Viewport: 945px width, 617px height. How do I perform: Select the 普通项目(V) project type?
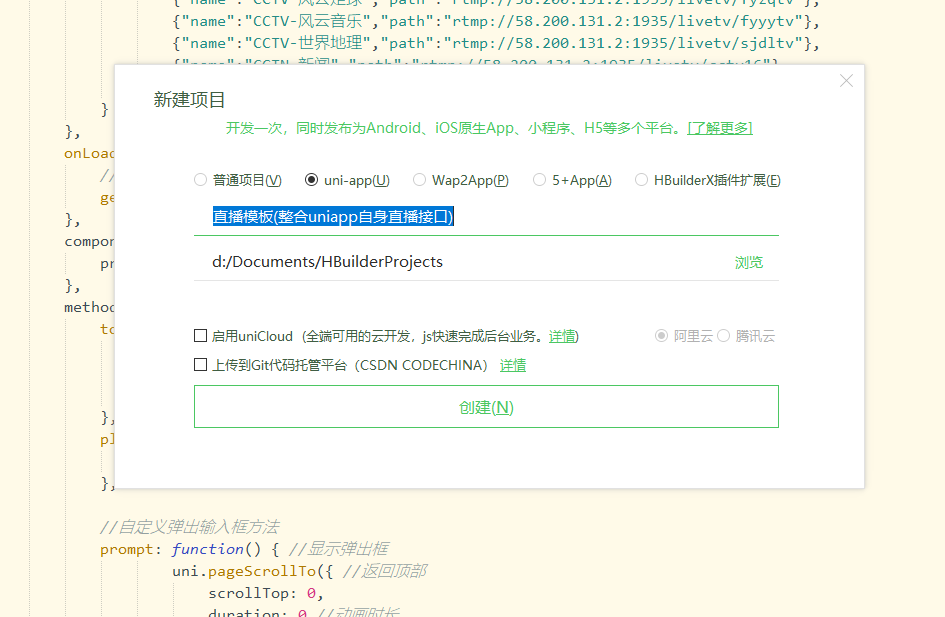tap(201, 180)
